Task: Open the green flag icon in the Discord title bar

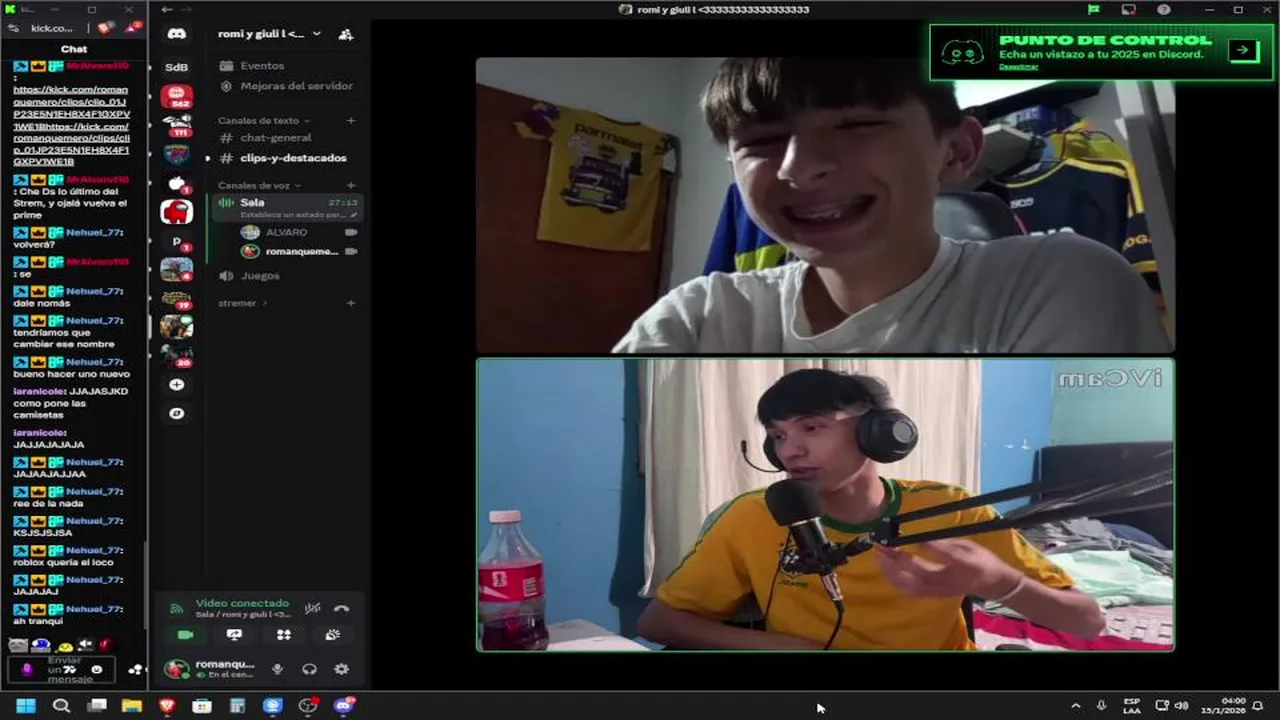Action: point(1094,10)
